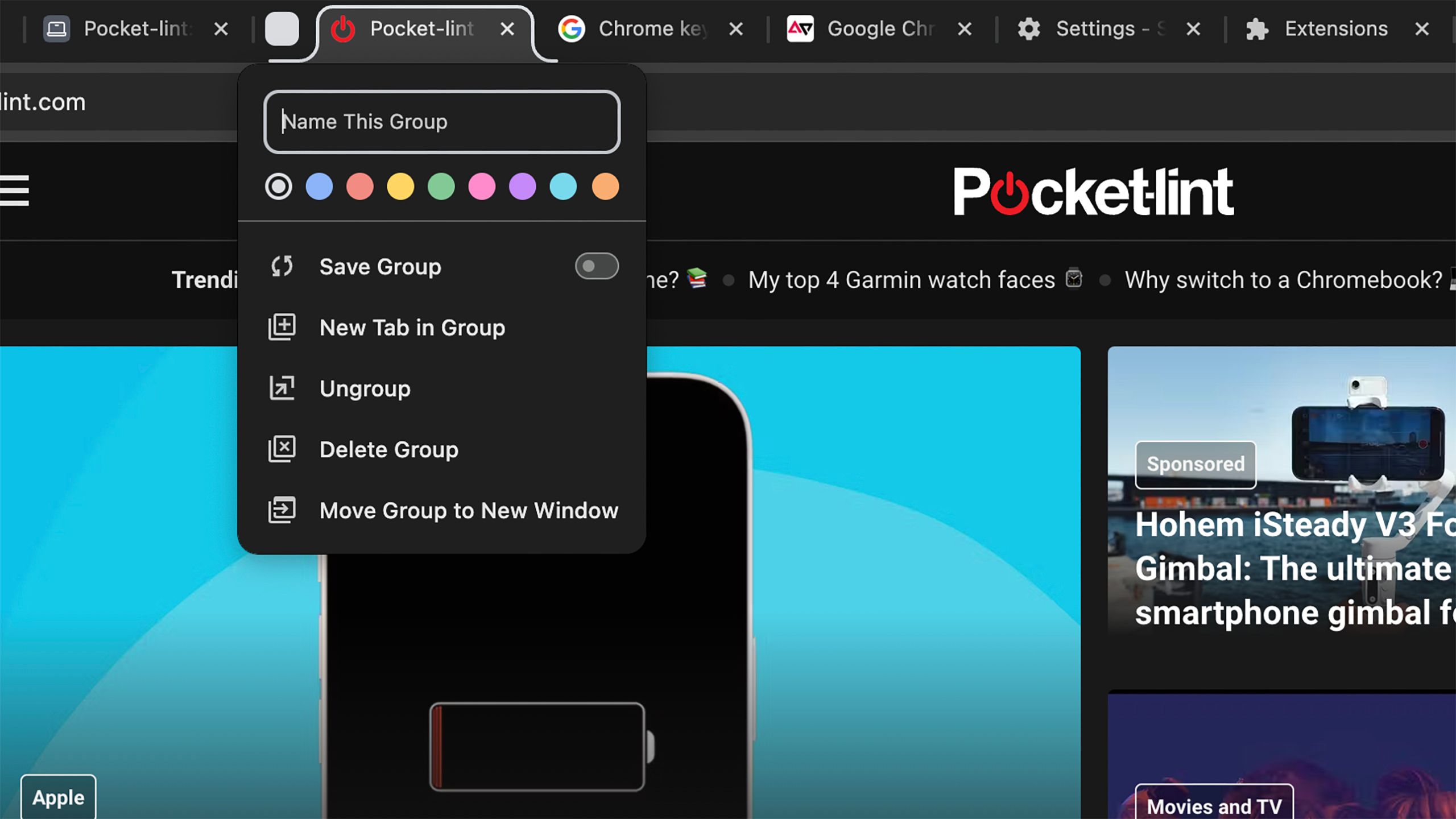
Task: Select the Ungroup menu option
Action: click(x=365, y=388)
